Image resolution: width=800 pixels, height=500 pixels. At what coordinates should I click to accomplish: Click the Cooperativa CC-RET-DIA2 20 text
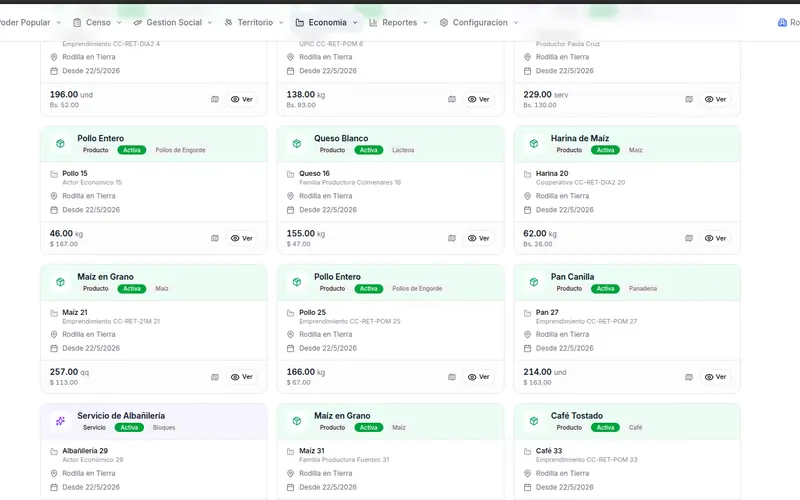[580, 182]
